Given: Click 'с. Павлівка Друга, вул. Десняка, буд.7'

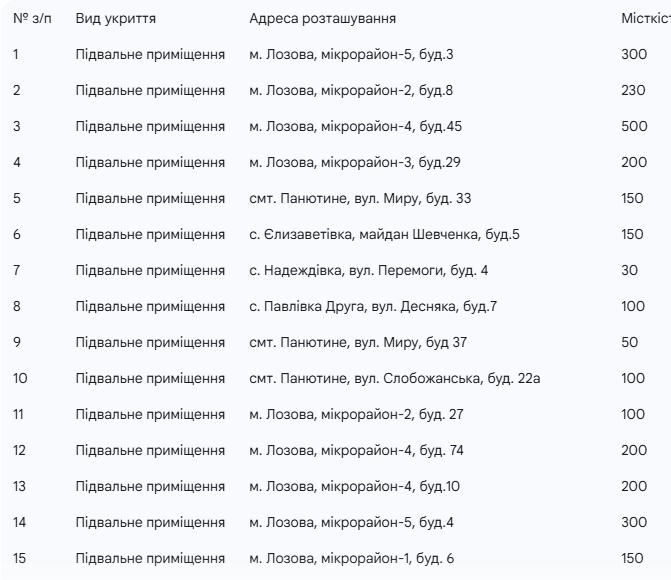Looking at the screenshot, I should tap(373, 306).
